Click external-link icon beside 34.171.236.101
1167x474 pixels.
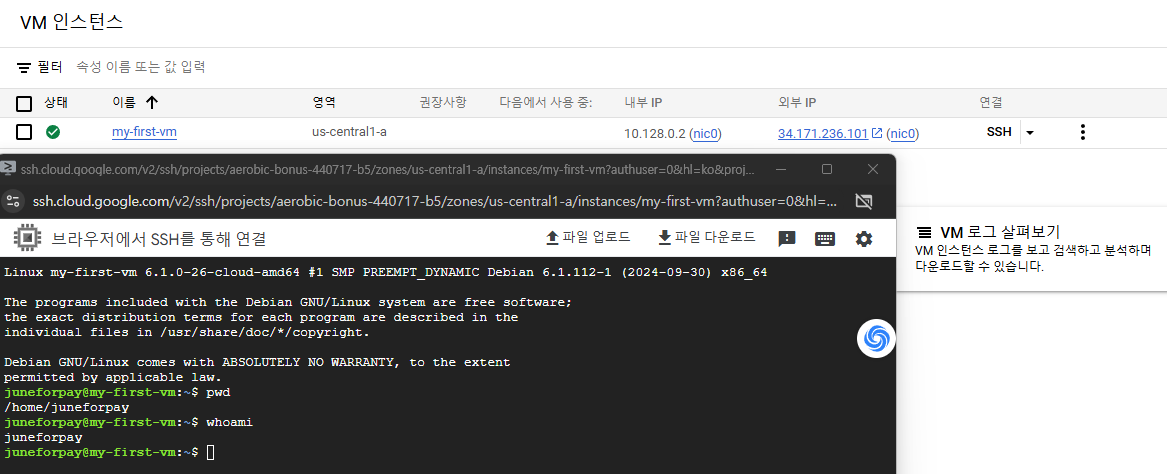click(877, 133)
